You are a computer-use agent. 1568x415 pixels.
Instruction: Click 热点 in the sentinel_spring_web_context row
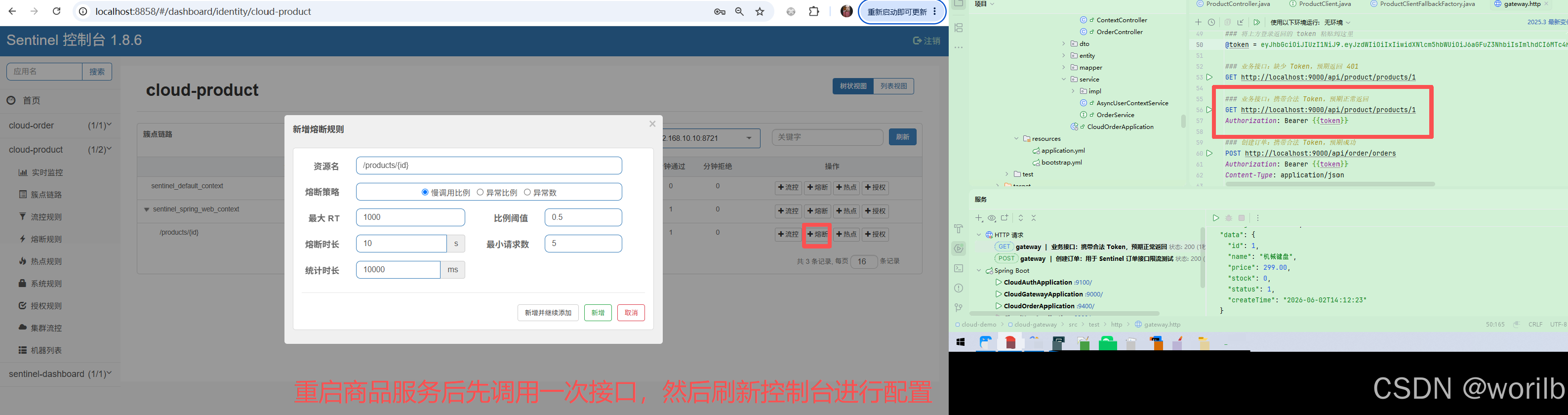tap(846, 211)
